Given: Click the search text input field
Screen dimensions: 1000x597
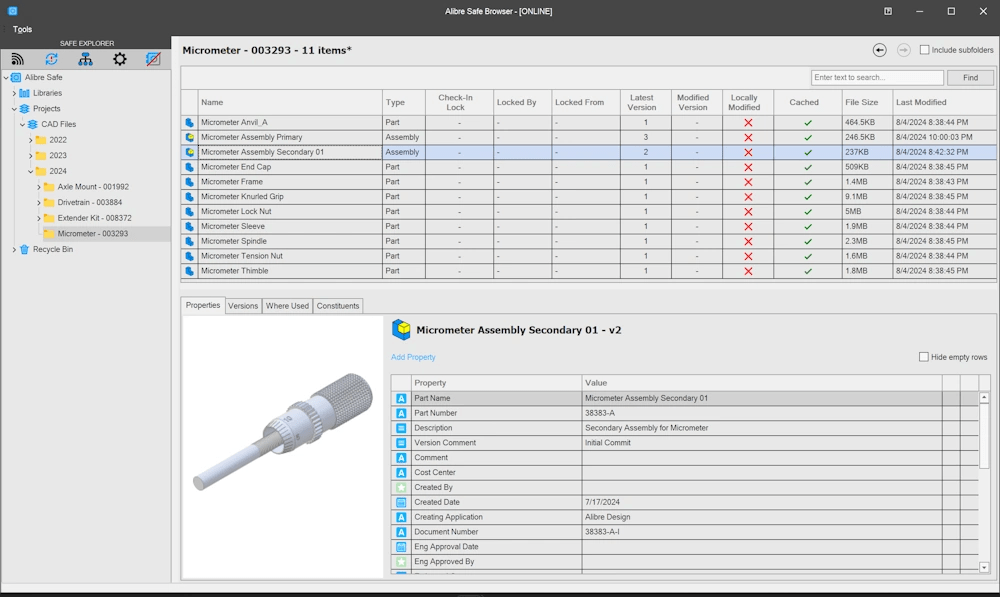Looking at the screenshot, I should tap(876, 78).
